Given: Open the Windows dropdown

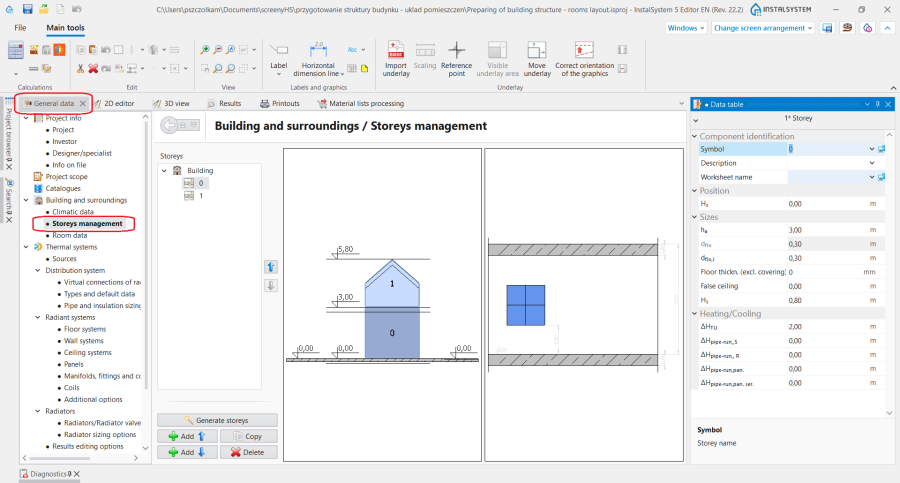Looking at the screenshot, I should point(685,28).
